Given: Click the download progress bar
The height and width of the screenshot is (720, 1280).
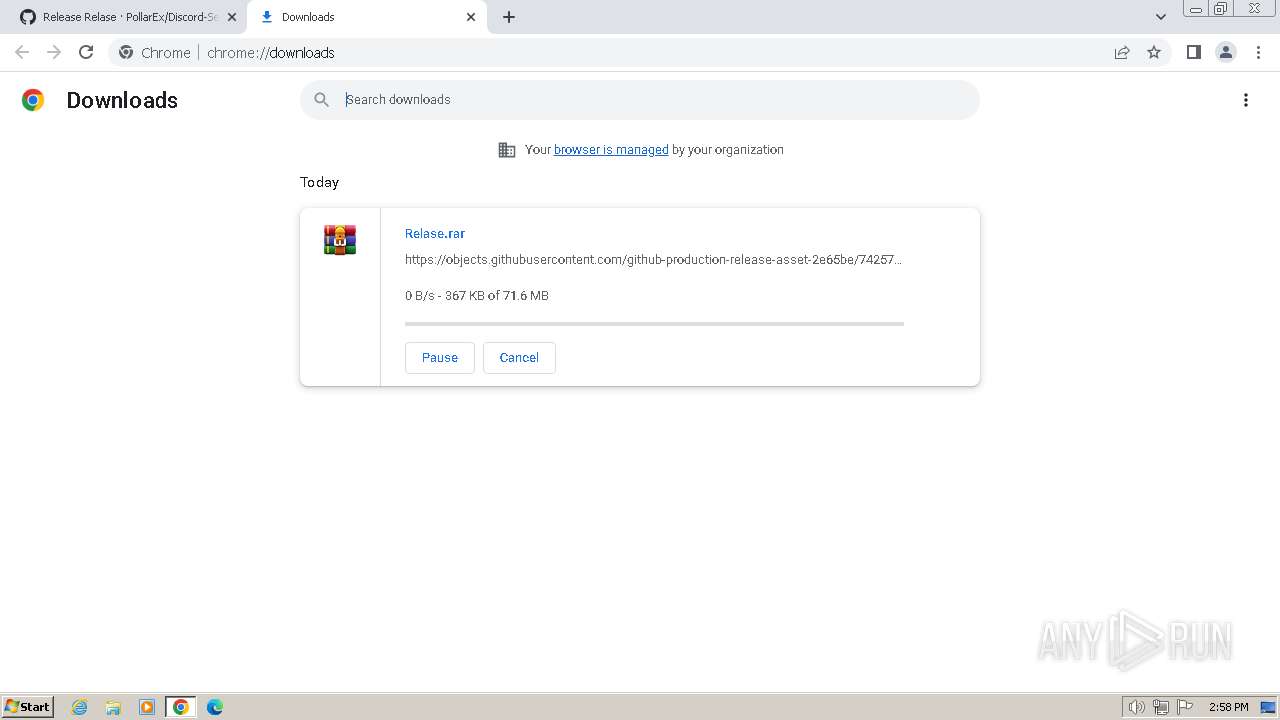Looking at the screenshot, I should [x=654, y=324].
